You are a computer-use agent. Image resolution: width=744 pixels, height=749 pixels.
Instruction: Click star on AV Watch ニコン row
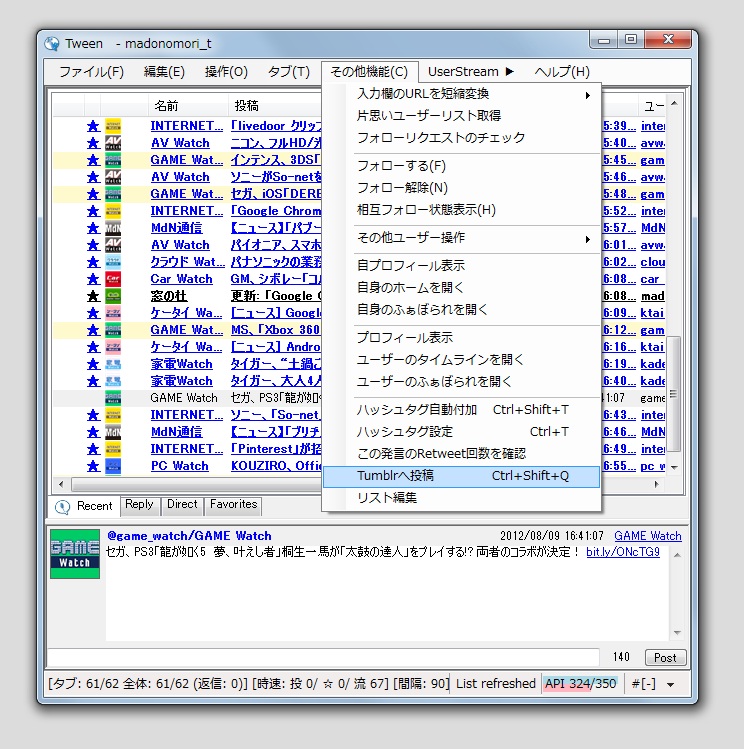94,143
